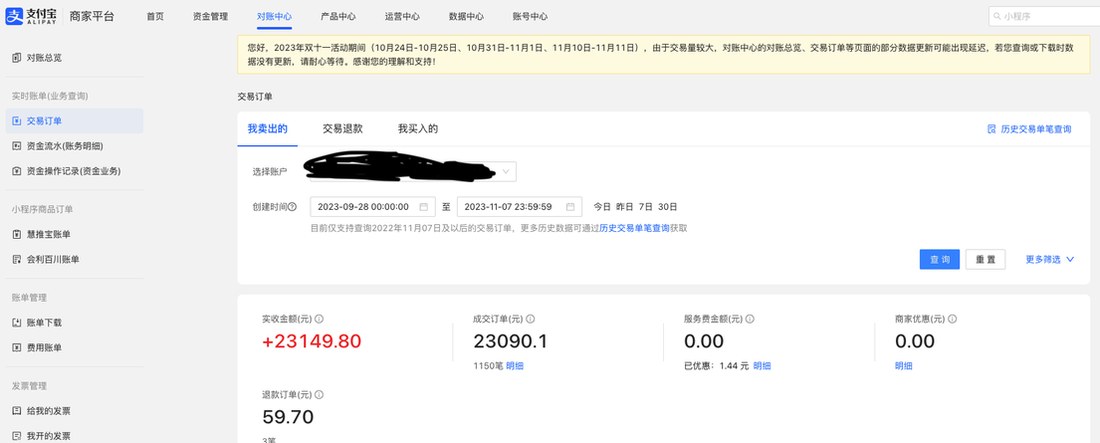
Task: Click the 59.70 refund amount value
Action: (x=288, y=418)
